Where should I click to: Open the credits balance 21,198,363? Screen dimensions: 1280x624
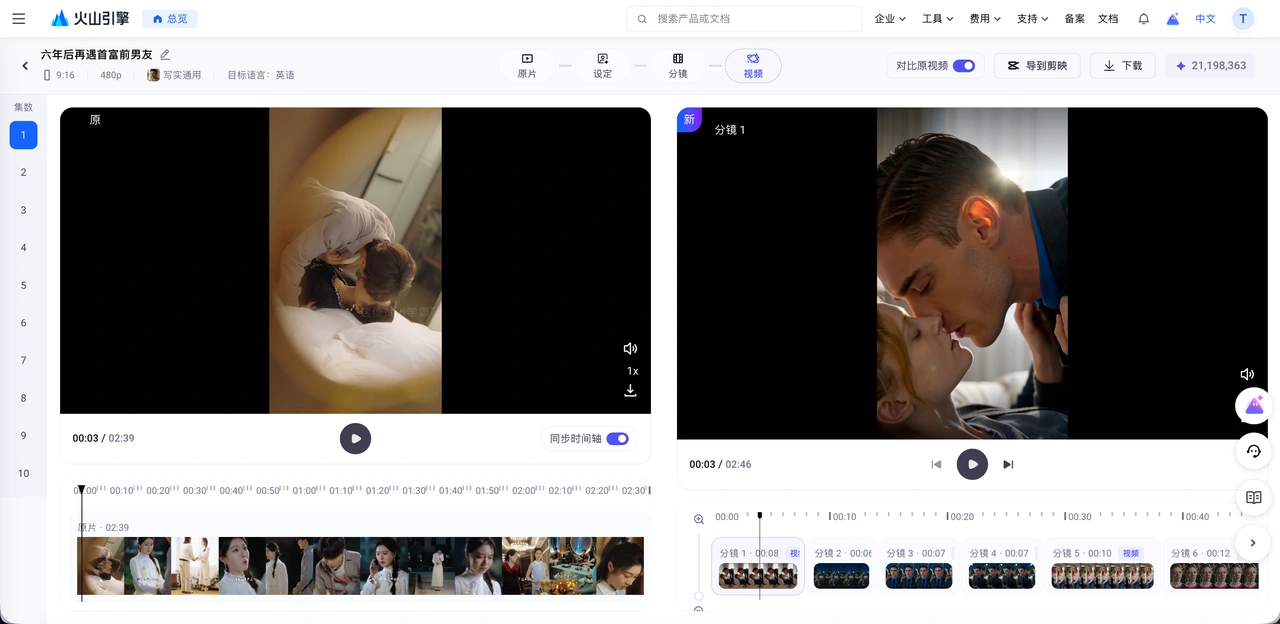pyautogui.click(x=1210, y=66)
